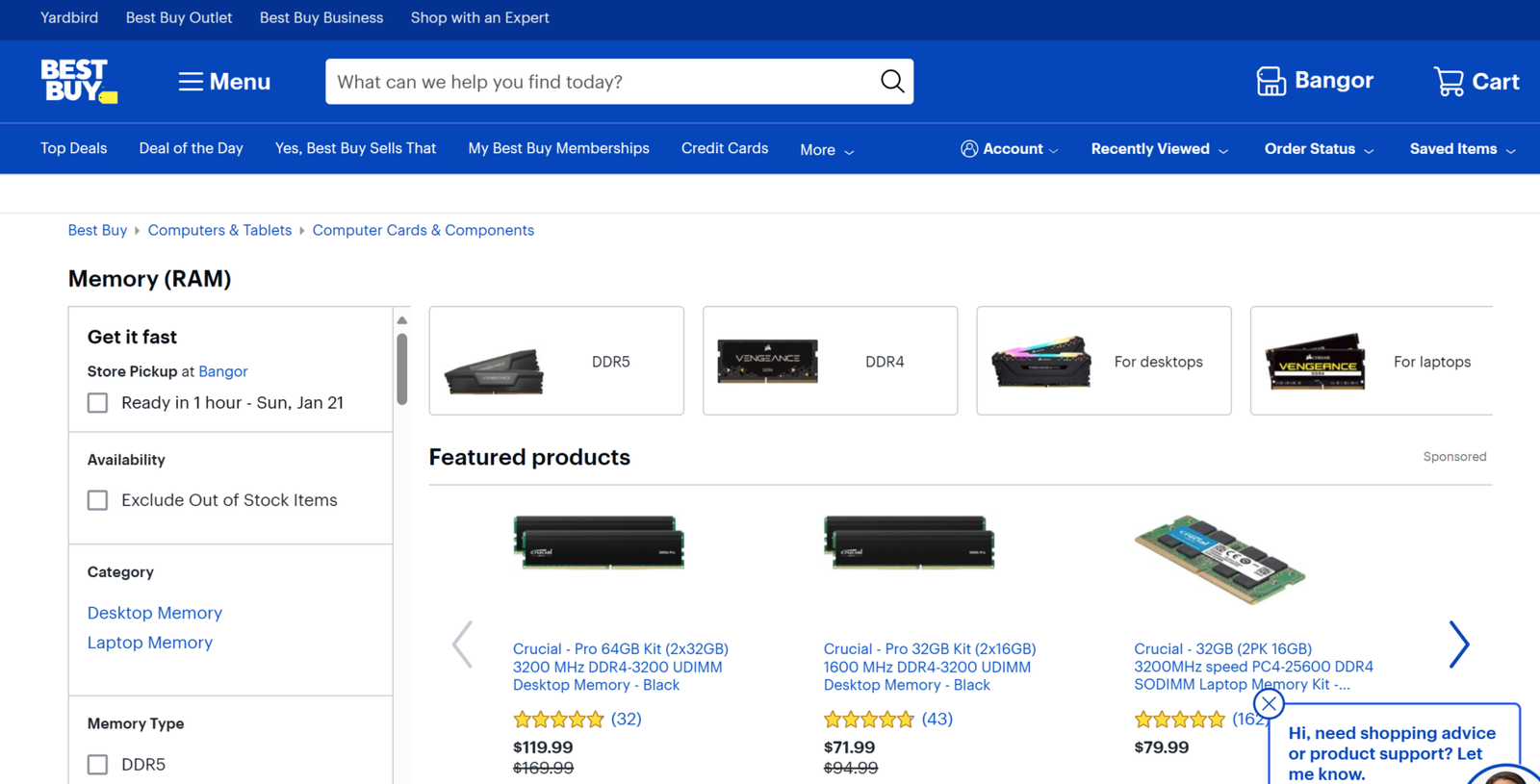The height and width of the screenshot is (784, 1540).
Task: Click the filter panel scrollbar thumb
Action: (402, 368)
